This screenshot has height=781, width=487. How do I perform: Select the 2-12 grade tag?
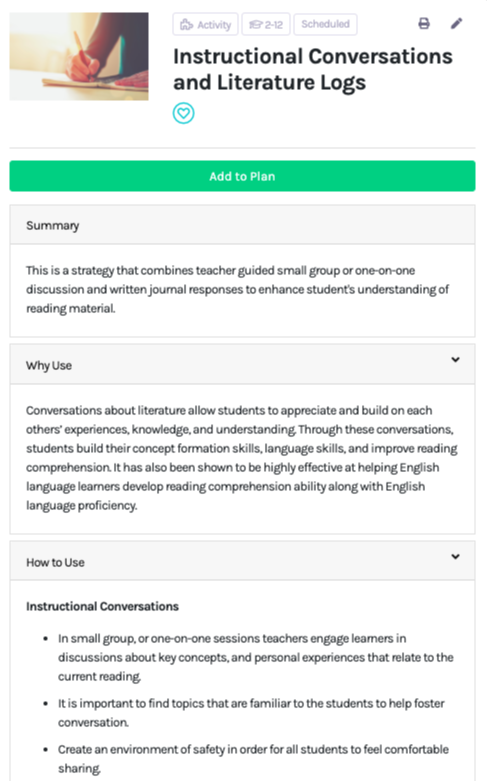(x=266, y=24)
